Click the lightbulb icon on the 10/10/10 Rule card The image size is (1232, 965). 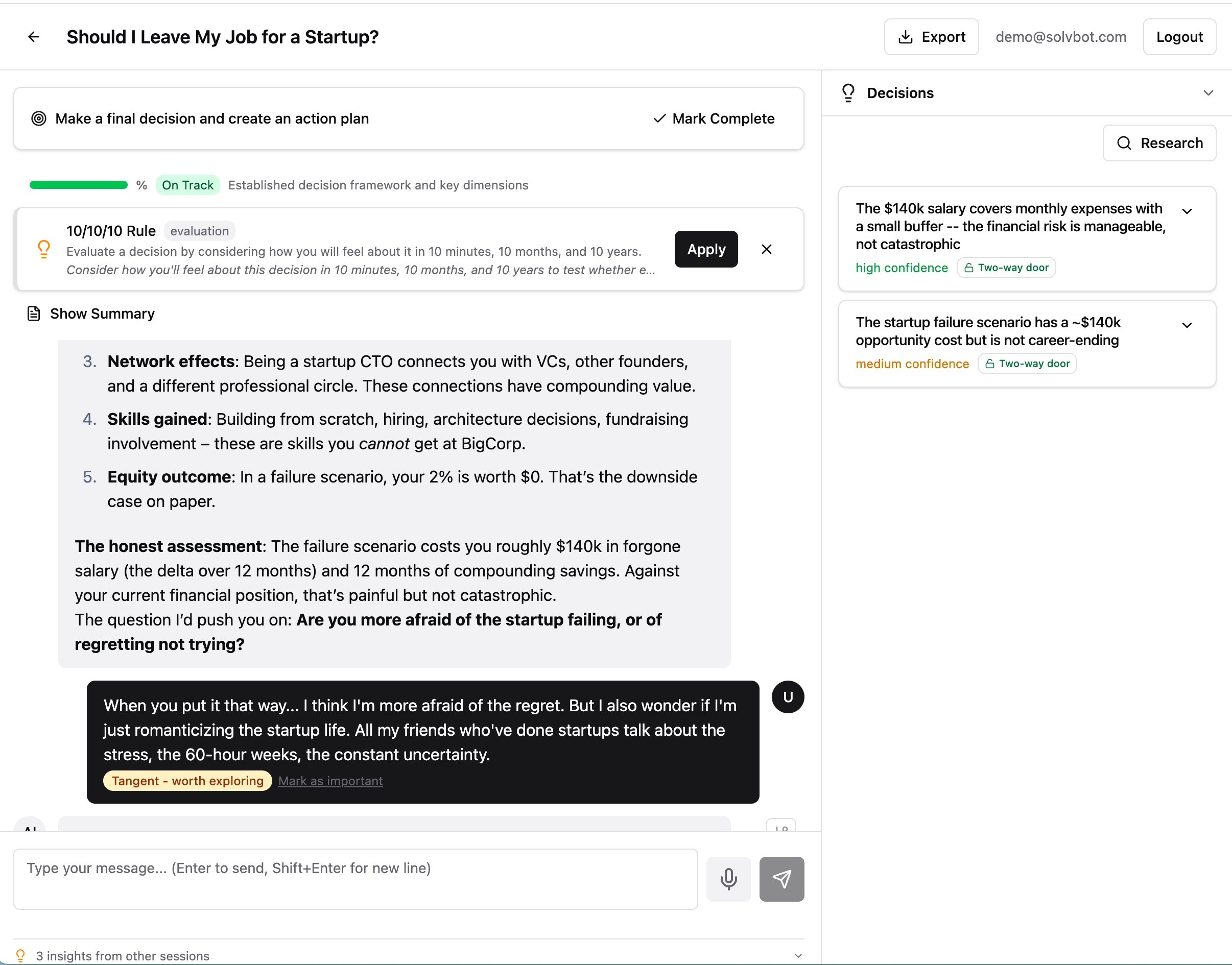click(x=43, y=249)
